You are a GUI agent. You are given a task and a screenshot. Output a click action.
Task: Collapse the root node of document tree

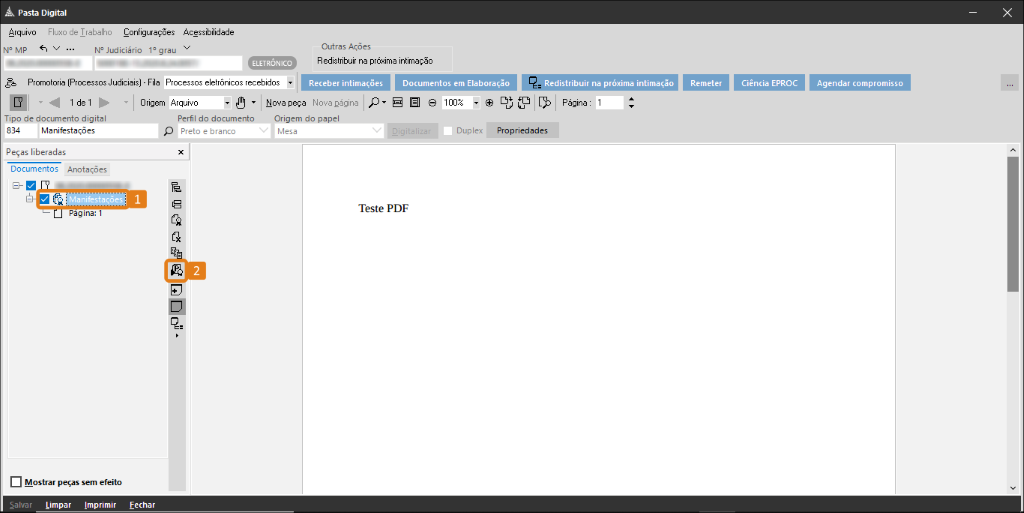[x=17, y=186]
